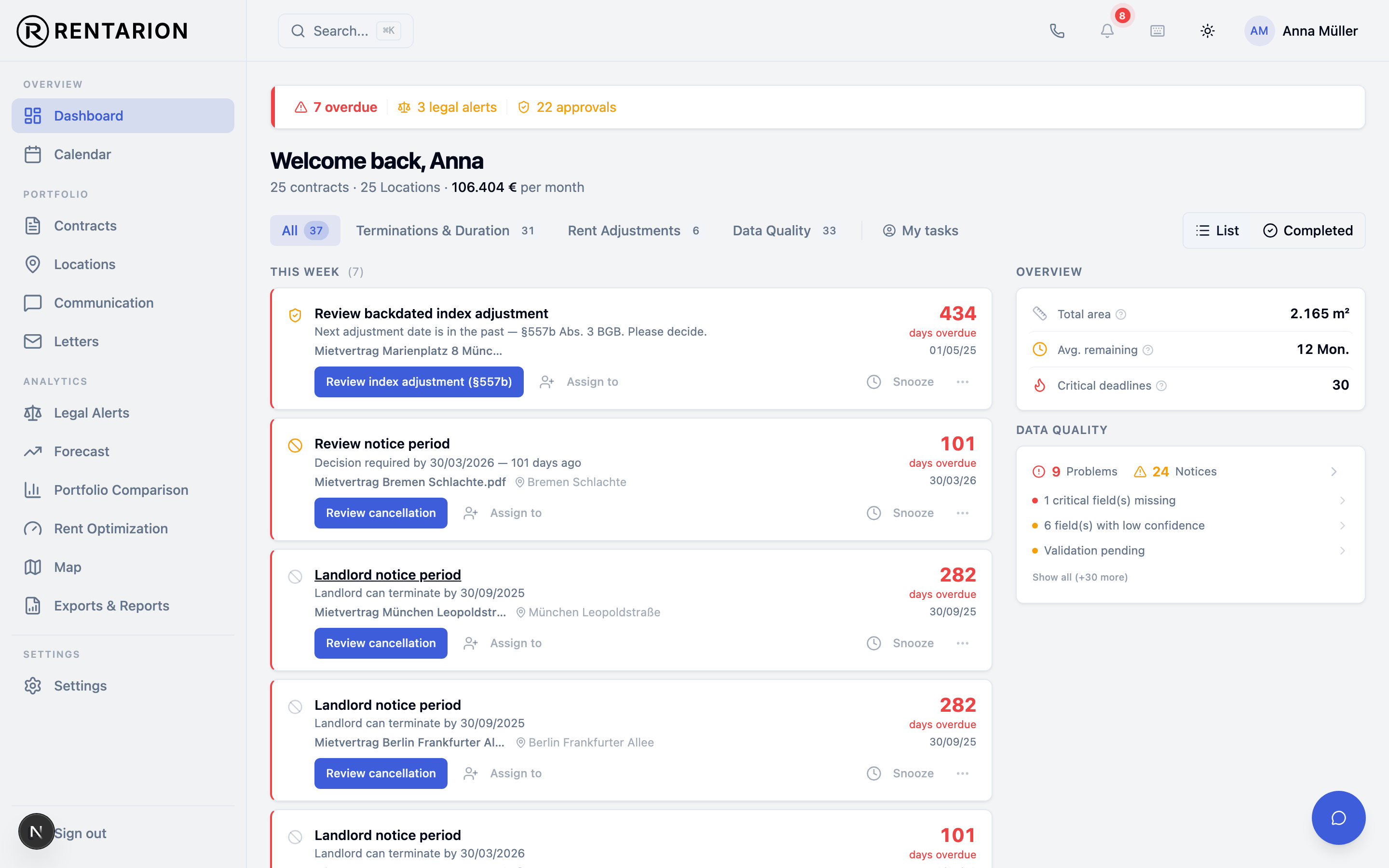The width and height of the screenshot is (1389, 868).
Task: Click status icon on Berlin Frankfurter Allee card
Action: [x=295, y=706]
